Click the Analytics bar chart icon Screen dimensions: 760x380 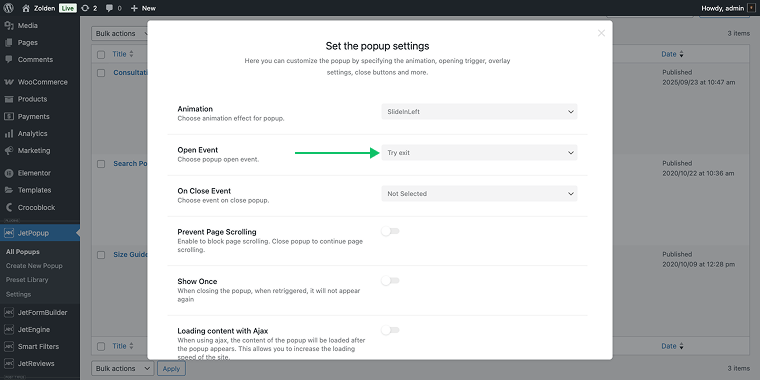(x=9, y=133)
